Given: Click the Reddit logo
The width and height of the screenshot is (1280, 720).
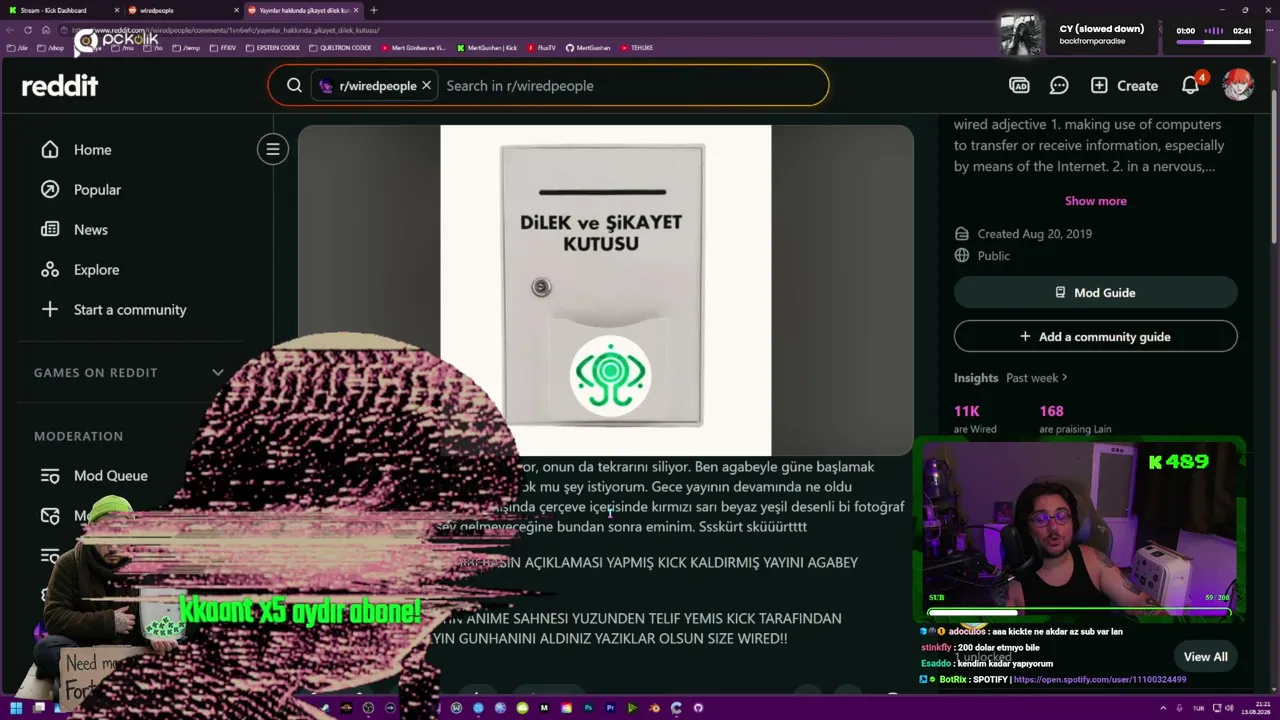Looking at the screenshot, I should pyautogui.click(x=60, y=86).
